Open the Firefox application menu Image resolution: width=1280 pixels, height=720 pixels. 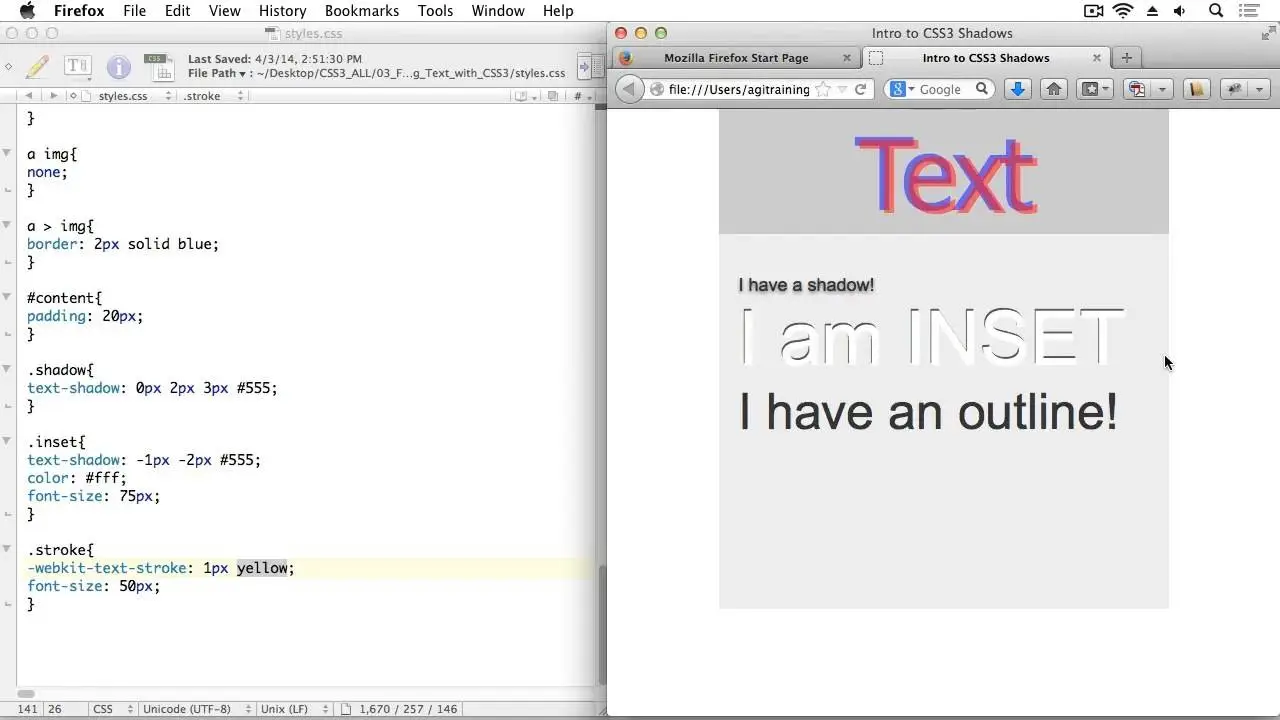click(79, 11)
